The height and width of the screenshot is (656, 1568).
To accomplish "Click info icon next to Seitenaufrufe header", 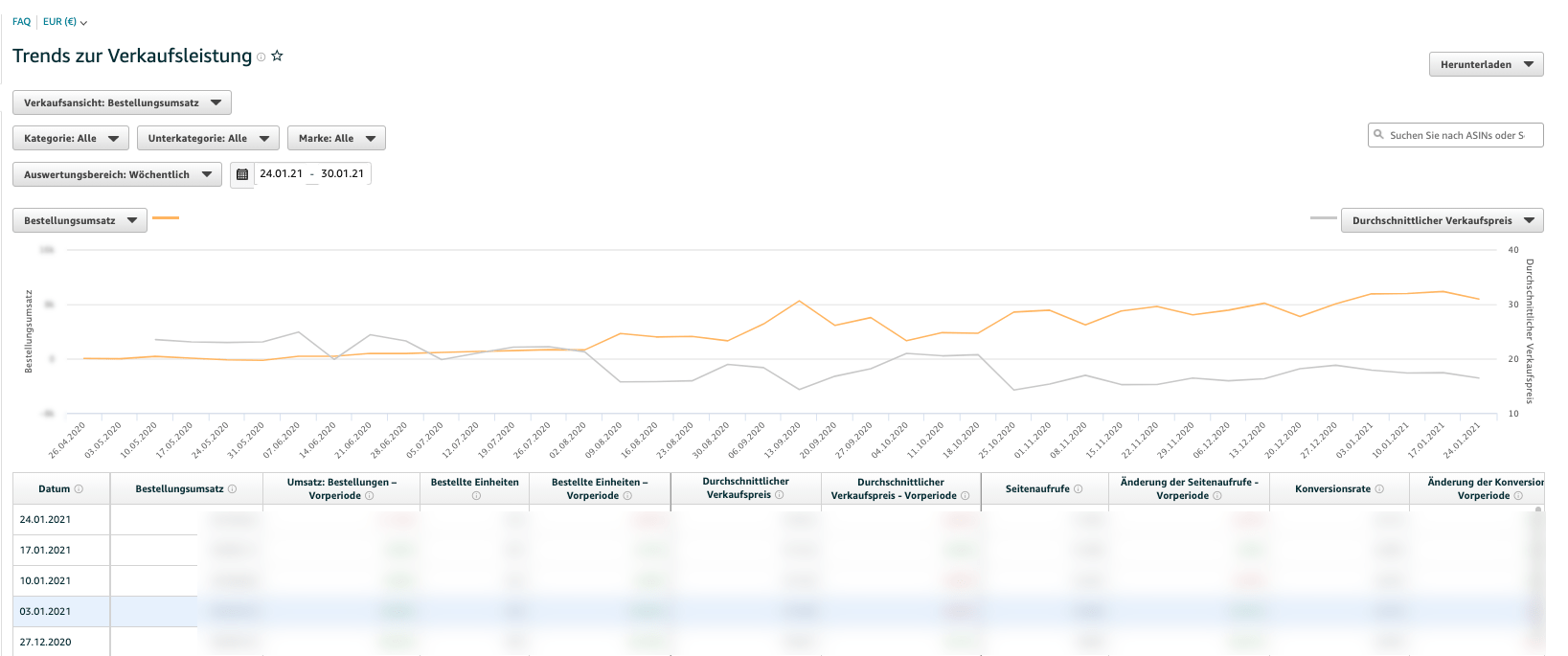I will [x=1078, y=489].
